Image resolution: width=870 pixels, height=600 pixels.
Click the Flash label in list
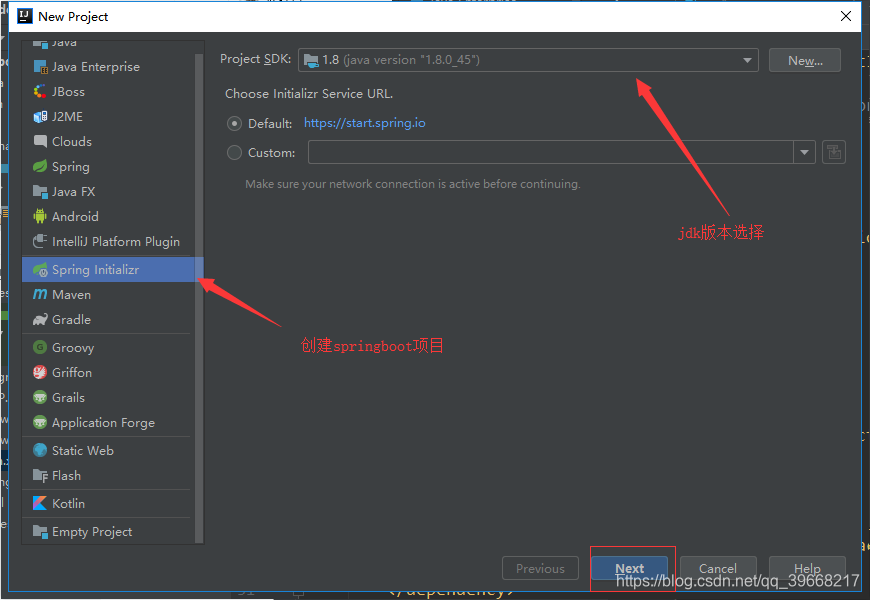pos(66,476)
